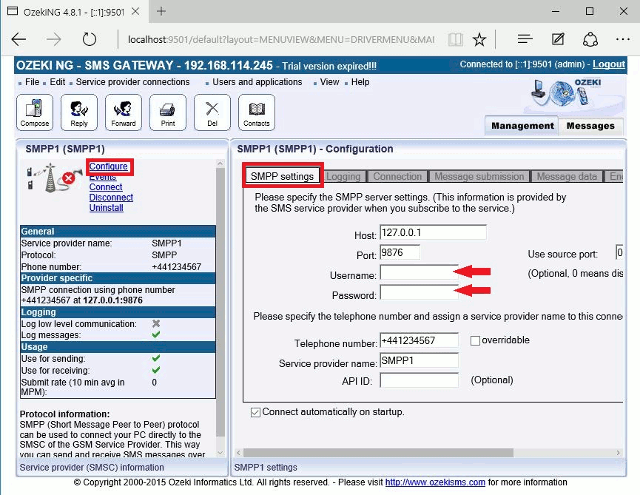The height and width of the screenshot is (495, 640).
Task: Click scroll-right arrow in configuration panel
Action: point(618,453)
